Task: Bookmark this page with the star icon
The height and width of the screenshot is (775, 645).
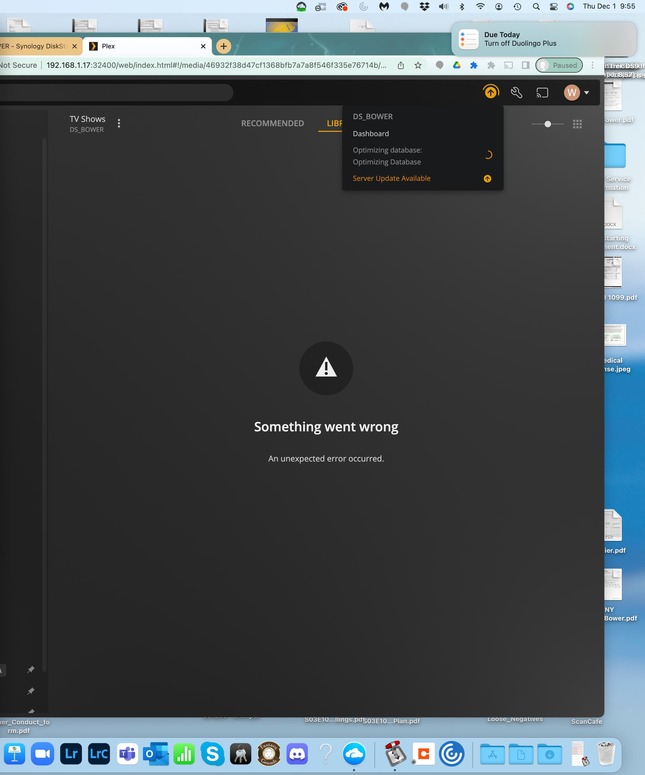Action: 418,65
